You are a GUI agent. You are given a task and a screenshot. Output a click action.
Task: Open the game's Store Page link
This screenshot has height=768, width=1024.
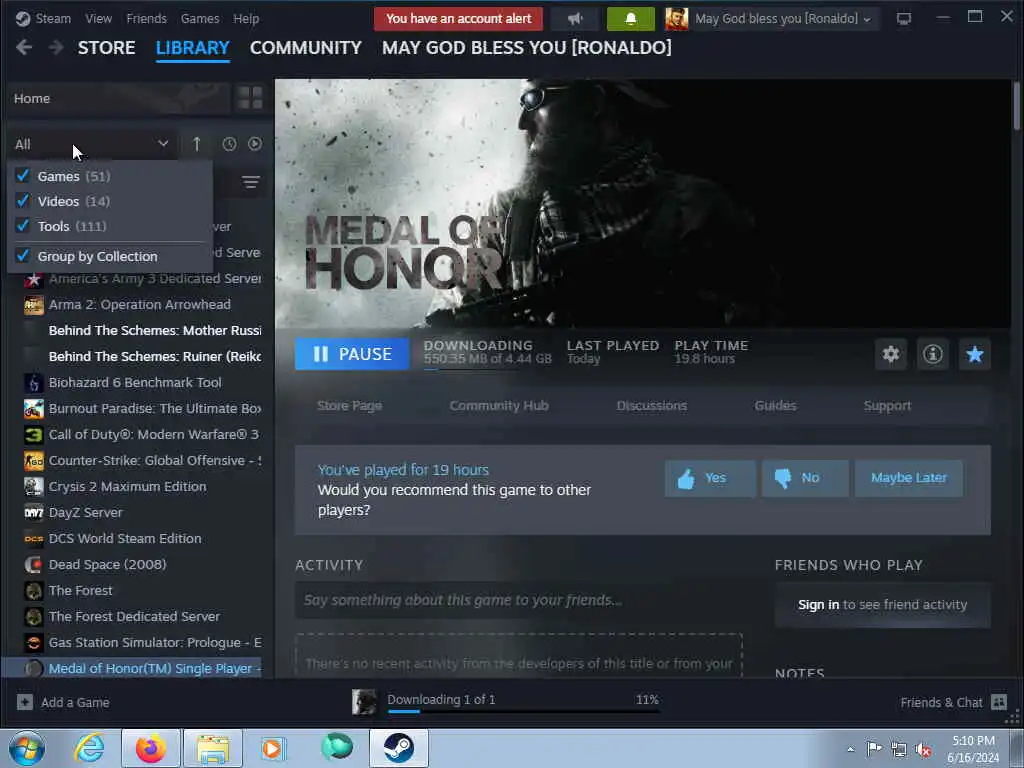tap(349, 406)
